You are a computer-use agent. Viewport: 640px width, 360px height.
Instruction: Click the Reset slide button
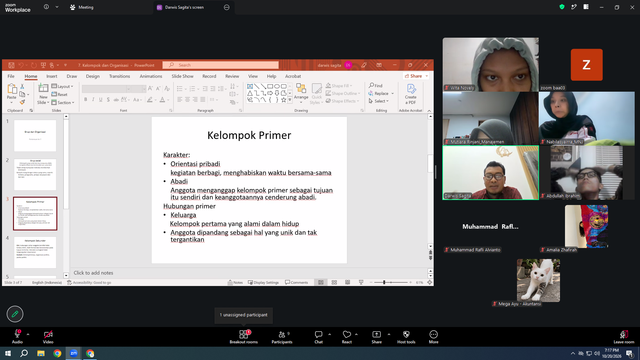click(x=60, y=94)
